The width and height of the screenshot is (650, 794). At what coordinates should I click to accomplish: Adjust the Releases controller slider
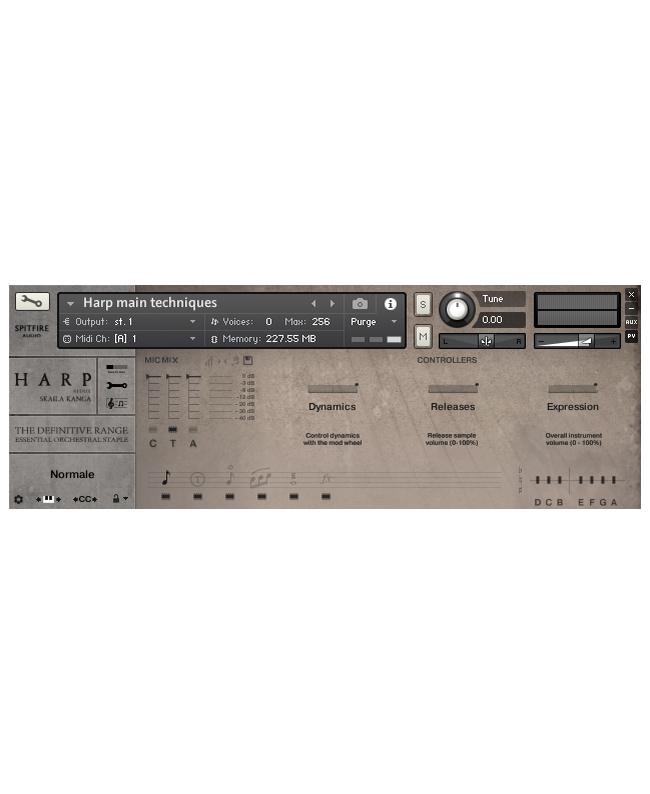click(453, 388)
